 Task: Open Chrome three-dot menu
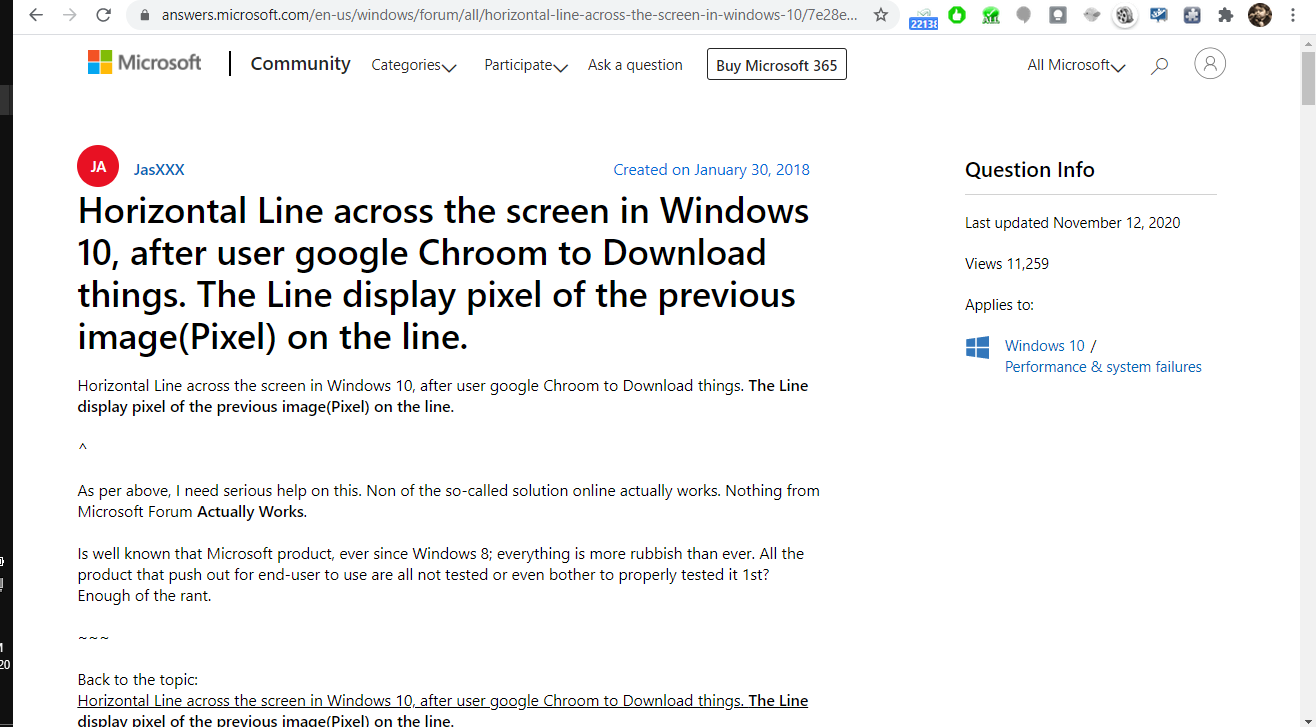[1293, 15]
